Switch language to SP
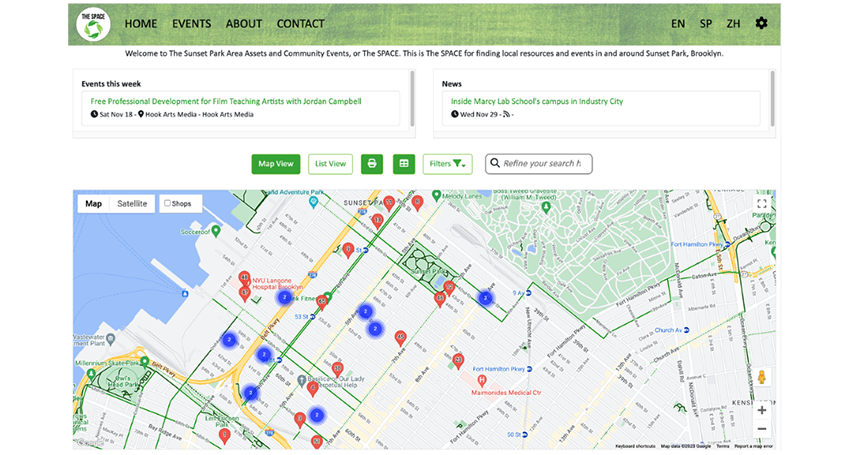Screen dimensions: 850x455 pos(706,24)
